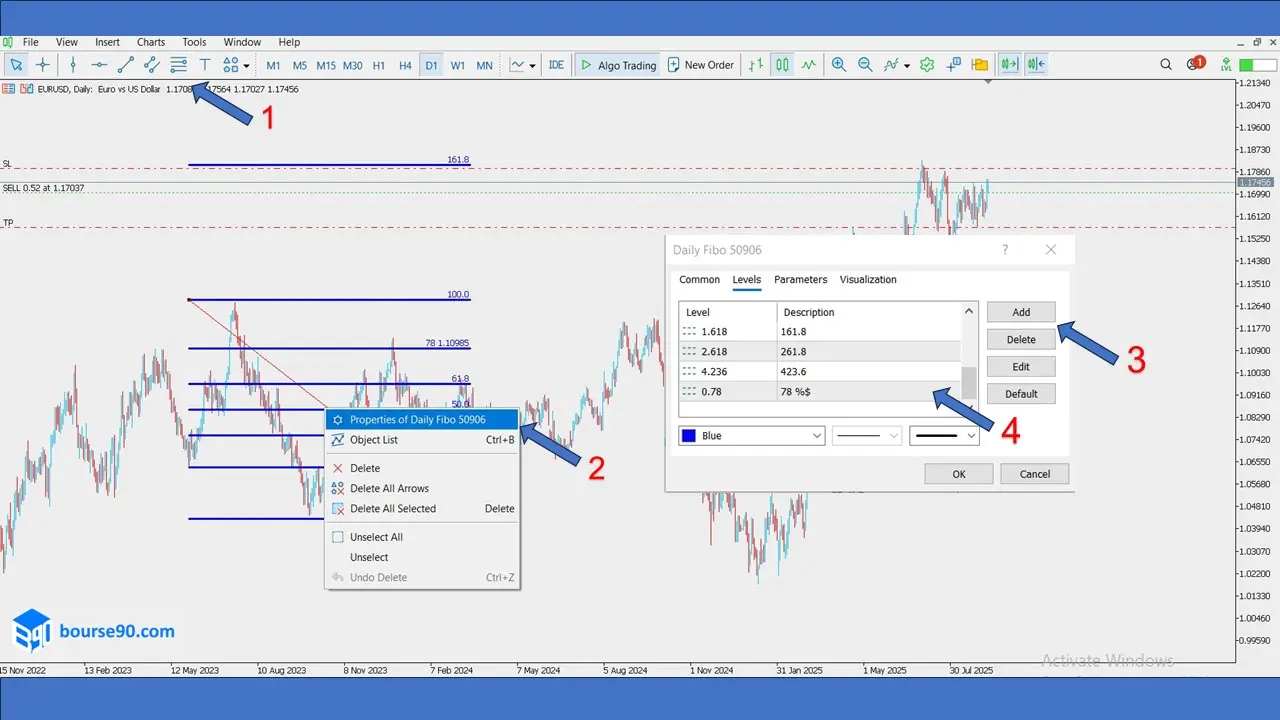Screen dimensions: 1280x720
Task: Select the trendline drawing tool
Action: [125, 65]
